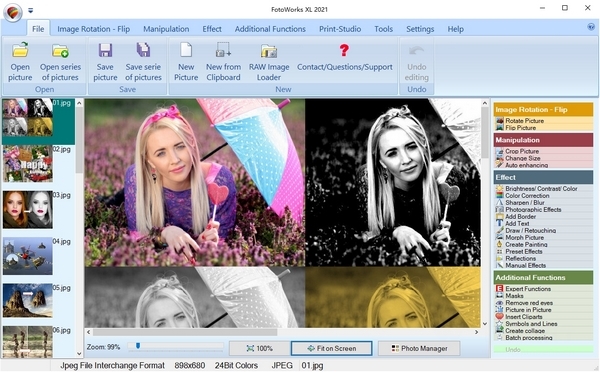Open series of pictures

pyautogui.click(x=60, y=61)
